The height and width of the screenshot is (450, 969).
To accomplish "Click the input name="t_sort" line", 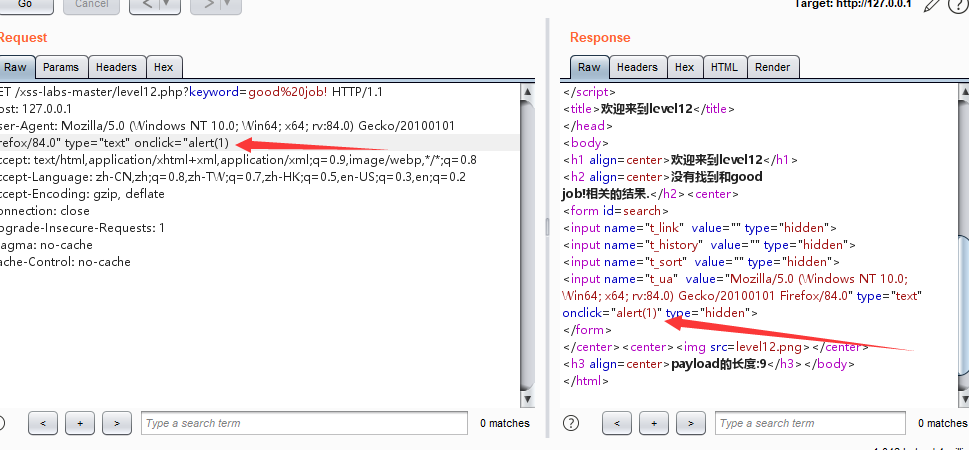I will click(701, 262).
